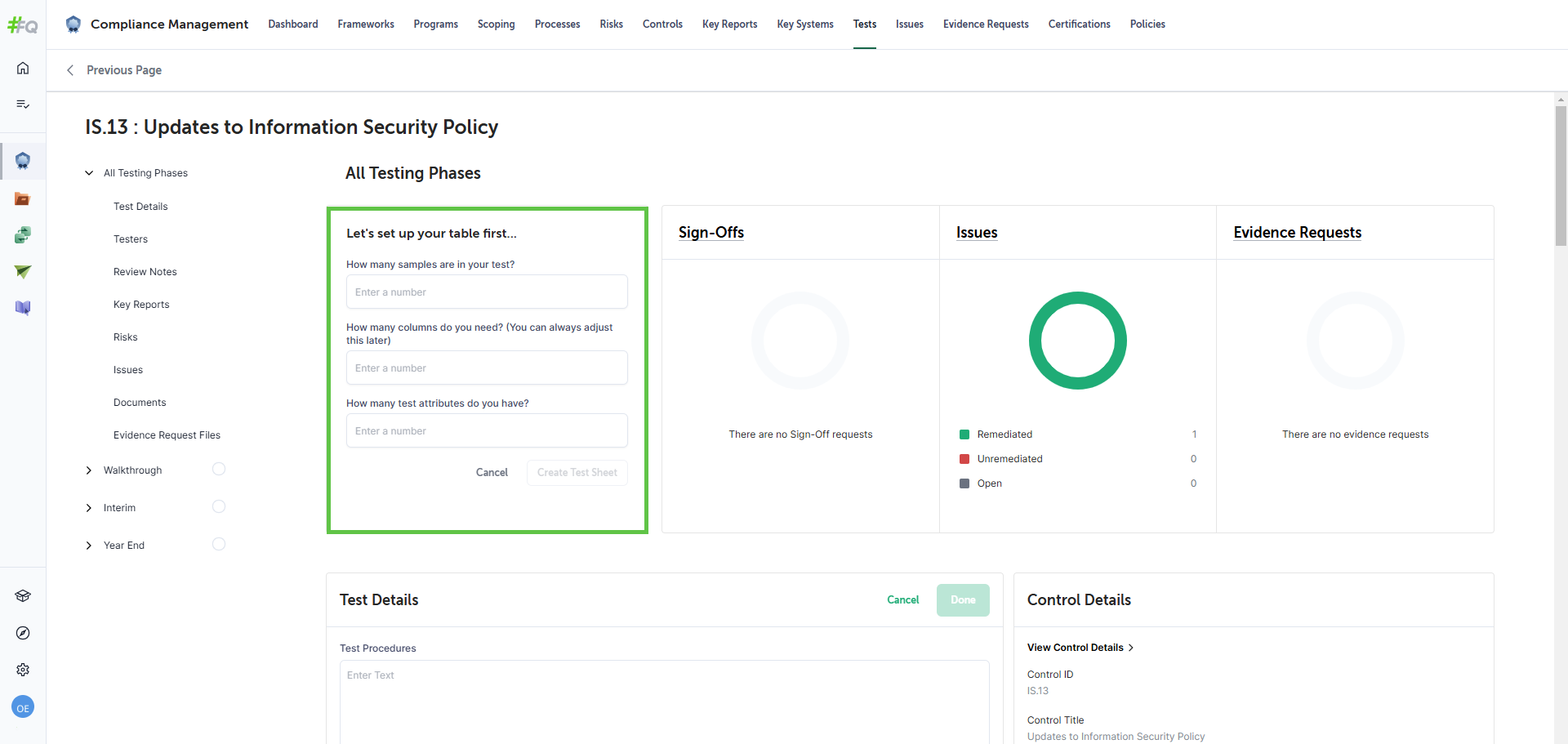1568x744 pixels.
Task: Open the Policies tab
Action: (x=1147, y=25)
